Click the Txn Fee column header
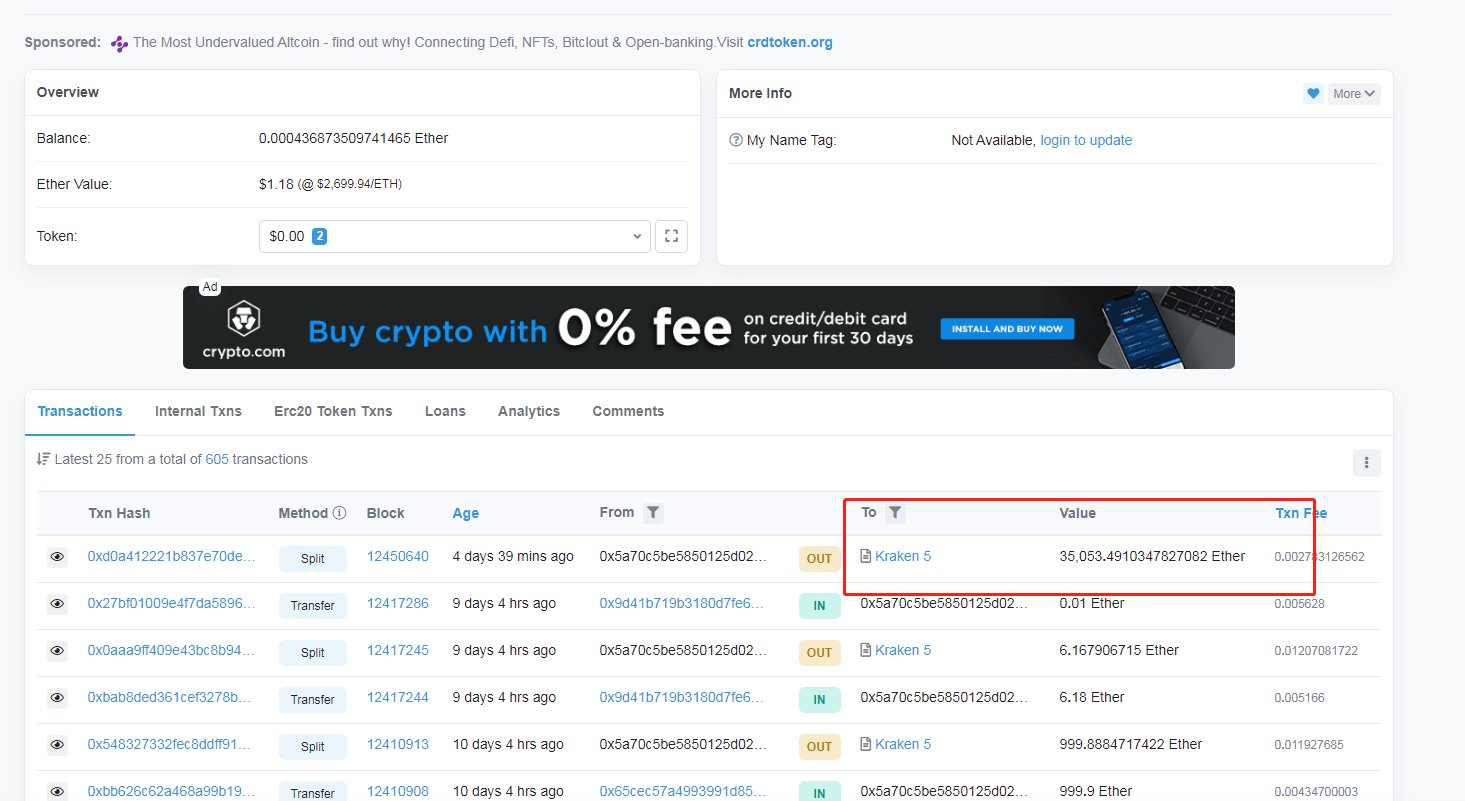This screenshot has height=801, width=1465. tap(1301, 513)
